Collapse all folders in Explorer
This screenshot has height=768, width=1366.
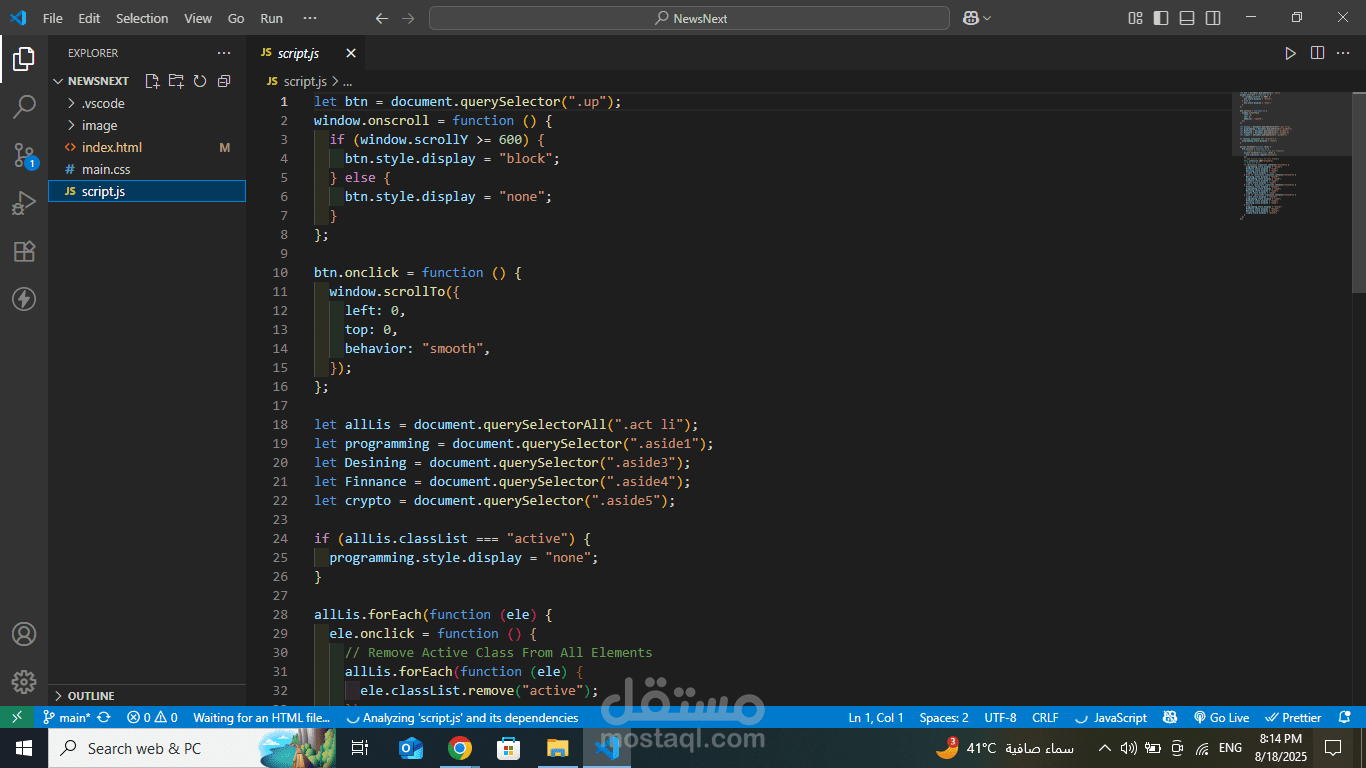tap(224, 81)
